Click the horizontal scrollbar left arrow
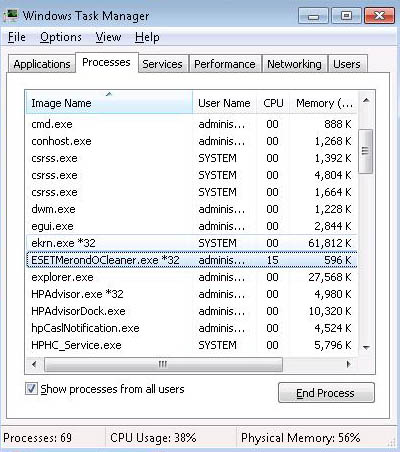 [34, 364]
